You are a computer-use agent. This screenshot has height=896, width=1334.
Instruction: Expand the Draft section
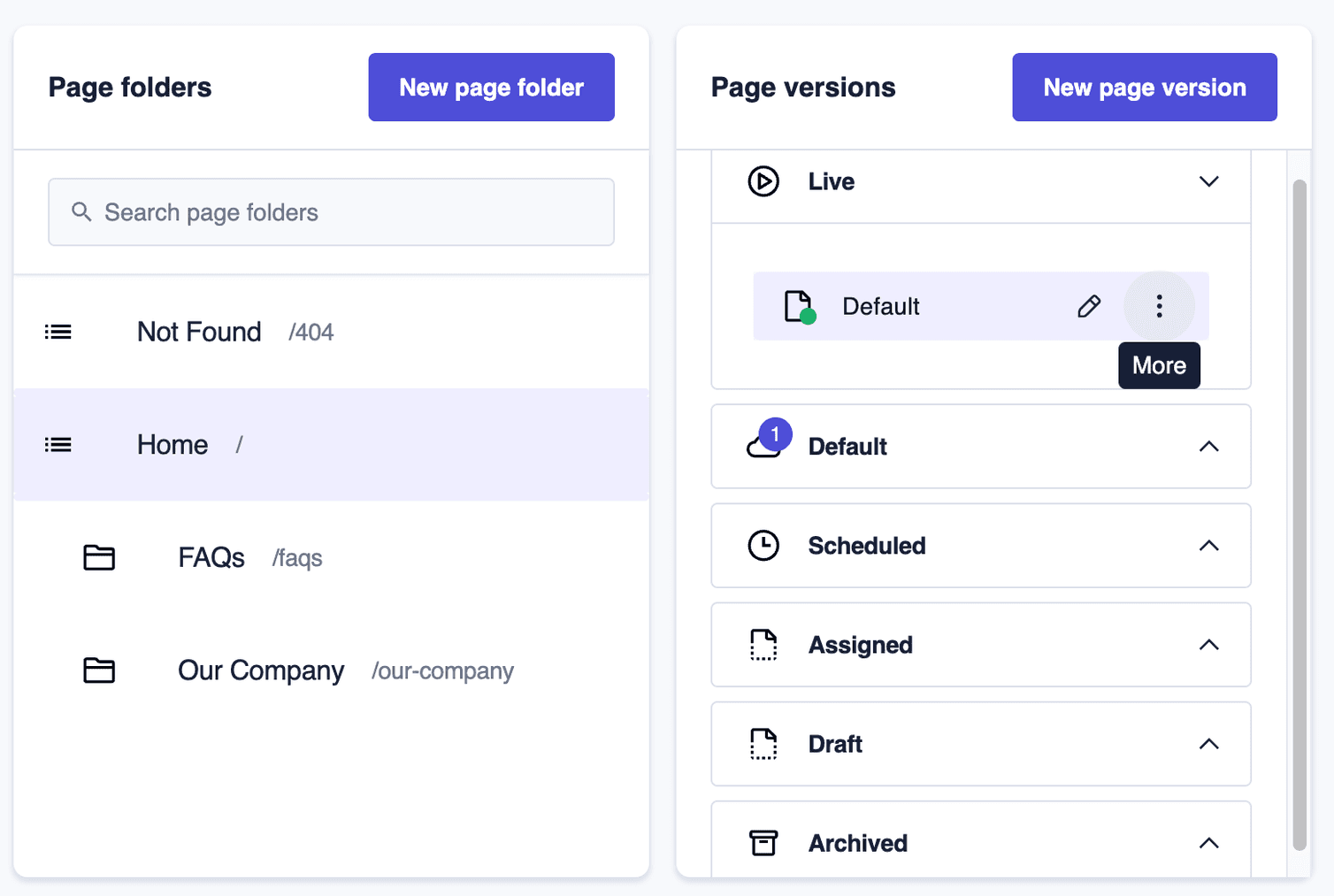point(1209,744)
